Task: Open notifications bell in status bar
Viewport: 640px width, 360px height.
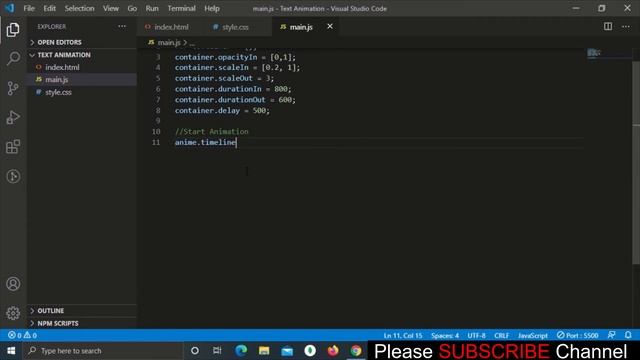Action: tap(628, 335)
